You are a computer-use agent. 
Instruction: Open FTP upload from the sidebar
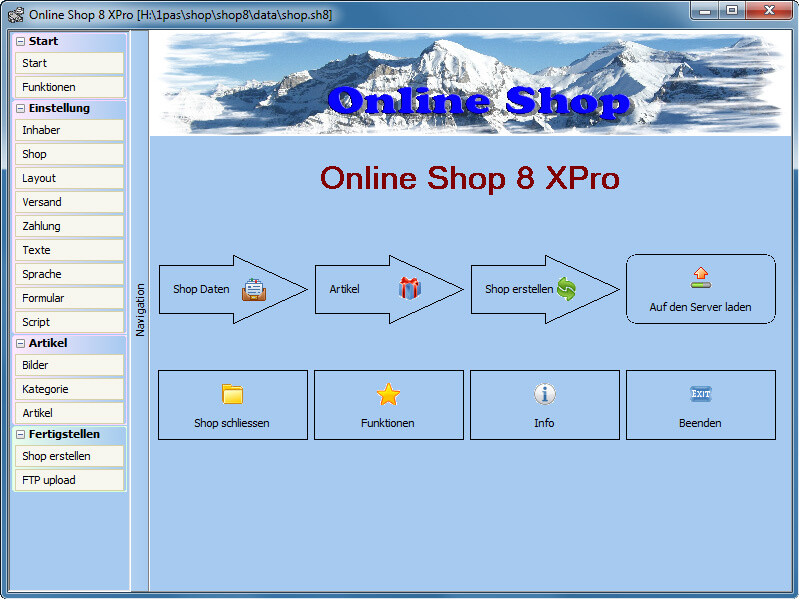tap(69, 480)
